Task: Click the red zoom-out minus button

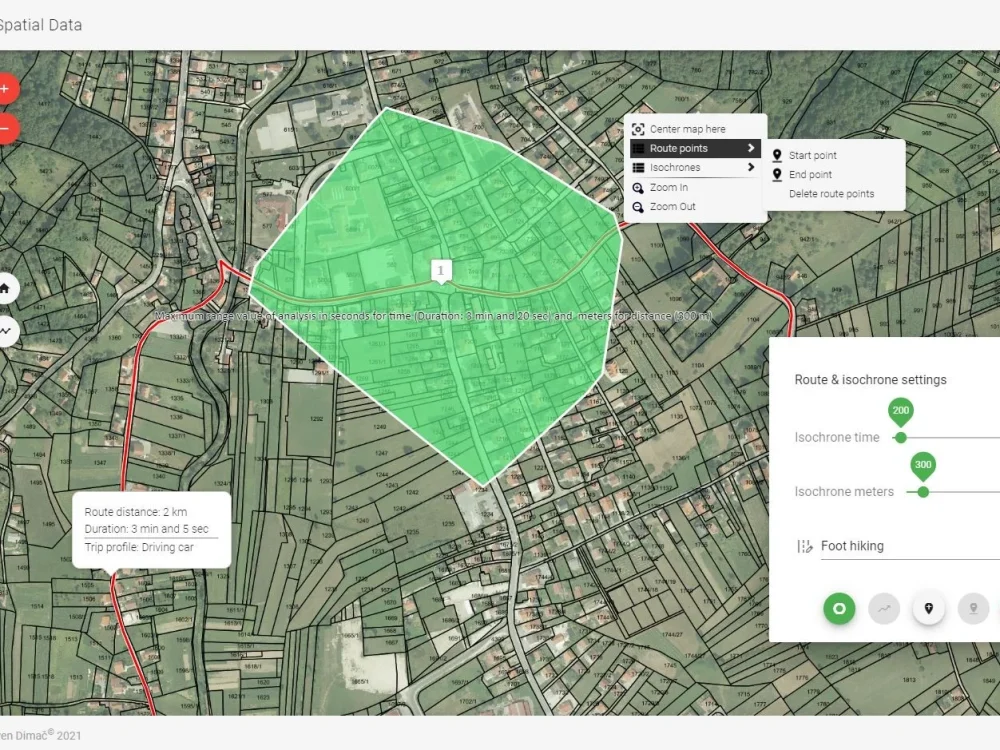Action: point(5,129)
